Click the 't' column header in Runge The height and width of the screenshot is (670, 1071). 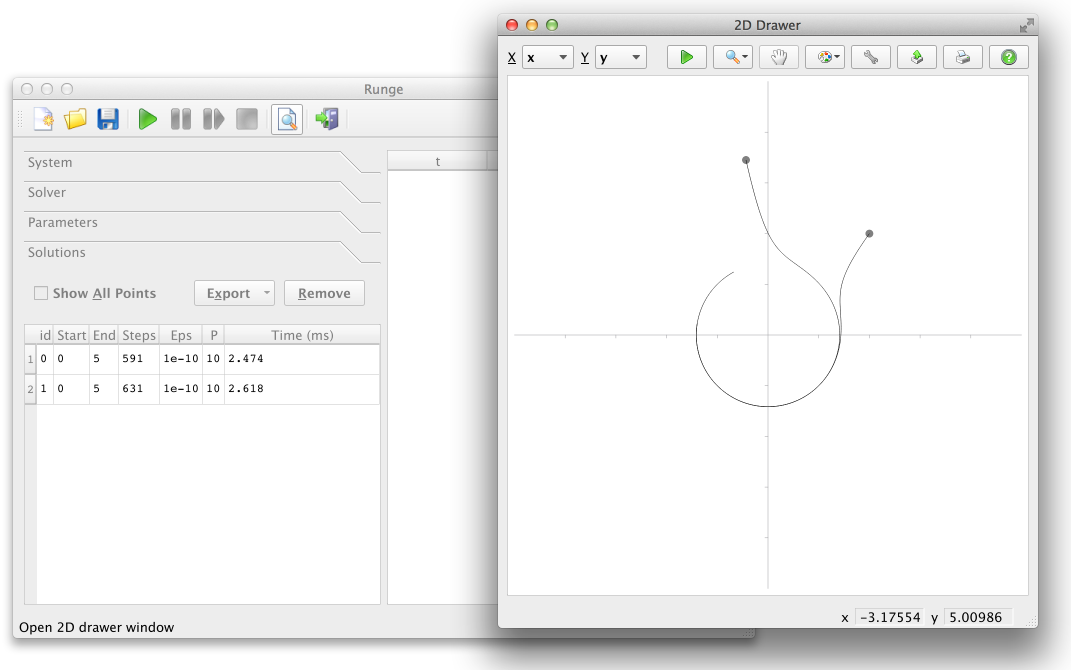coord(437,161)
